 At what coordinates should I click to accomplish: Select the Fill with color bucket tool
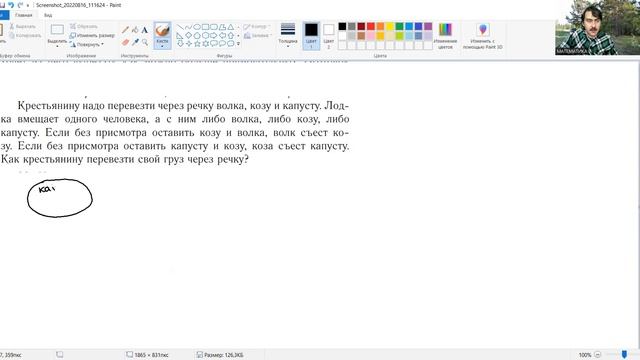click(135, 30)
